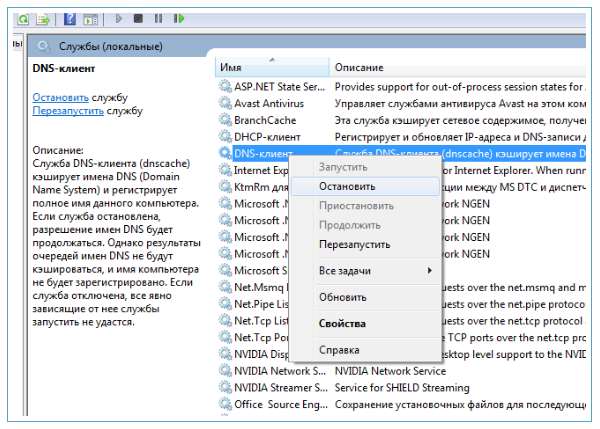Choose Приостановить in the context menu
Viewport: 600px width, 429px height.
pos(365,206)
